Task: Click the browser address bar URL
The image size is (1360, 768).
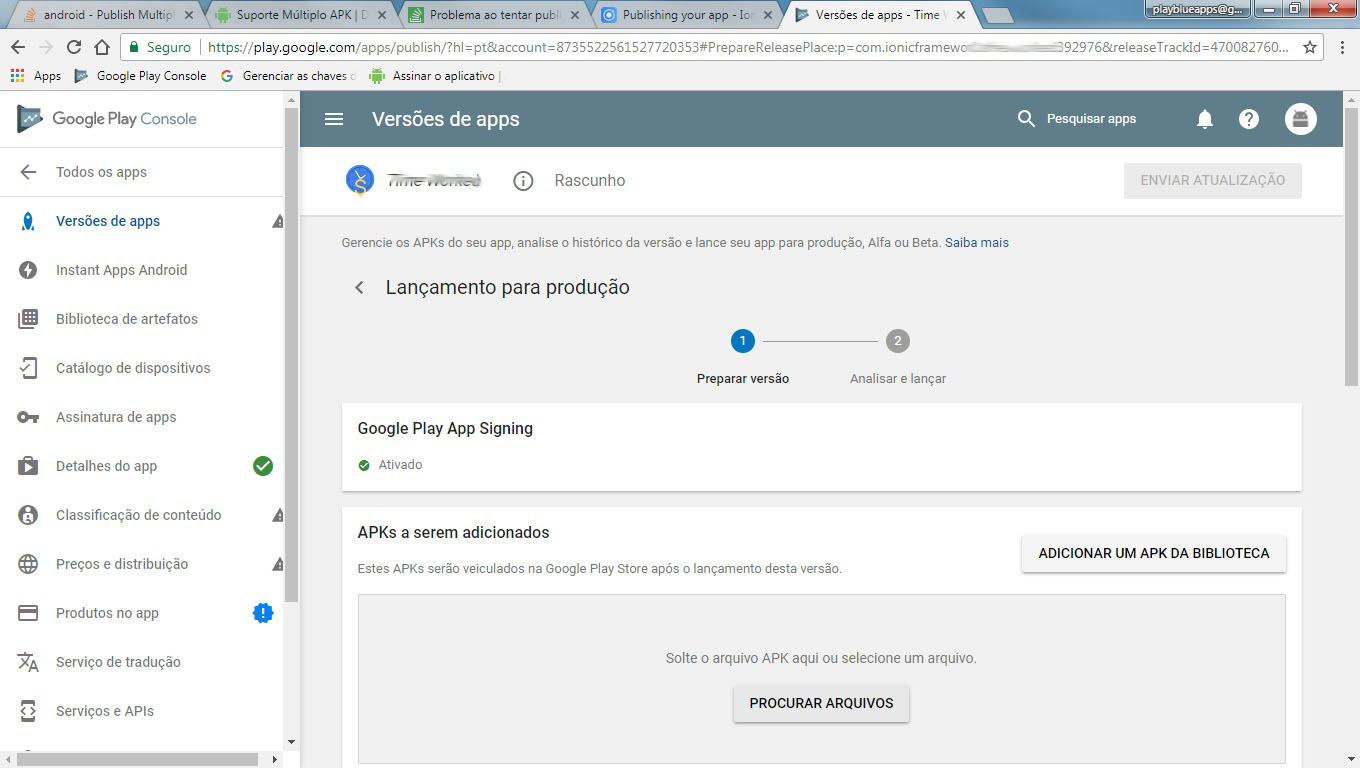Action: tap(748, 47)
